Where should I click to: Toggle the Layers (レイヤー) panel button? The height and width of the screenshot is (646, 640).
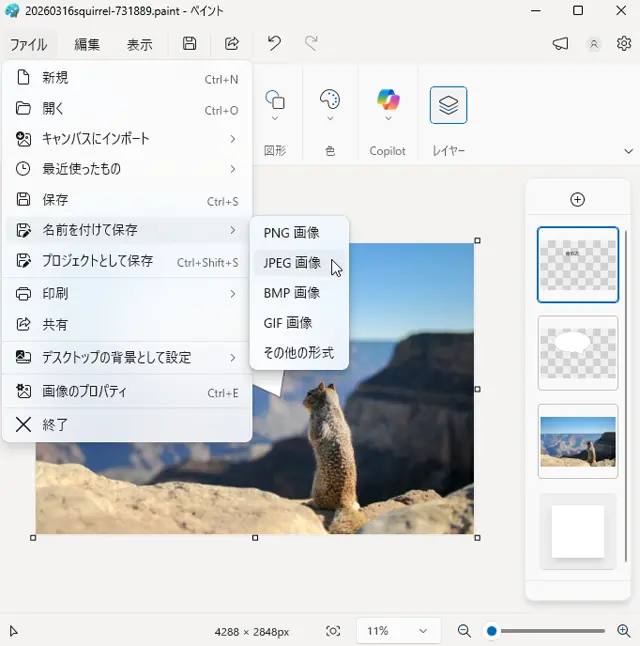(x=448, y=105)
